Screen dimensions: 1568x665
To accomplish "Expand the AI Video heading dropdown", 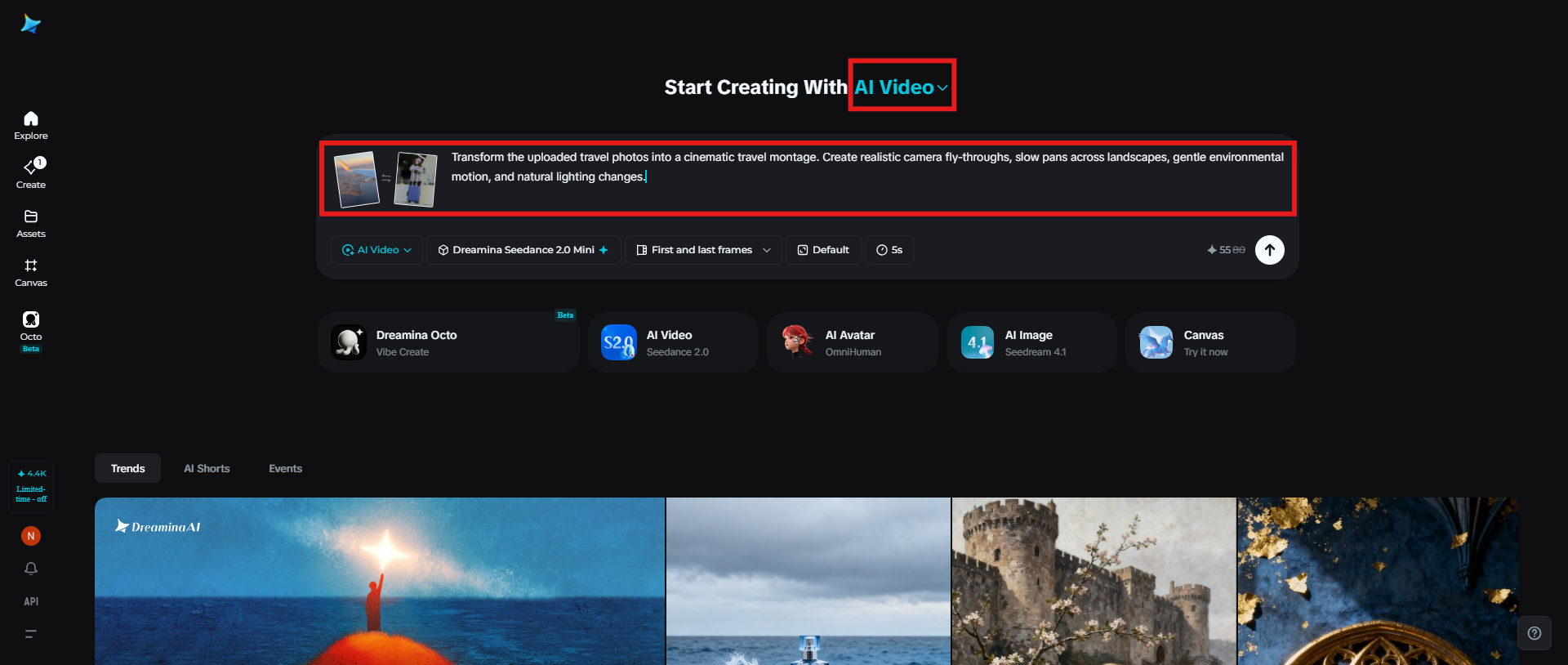I will (x=902, y=87).
